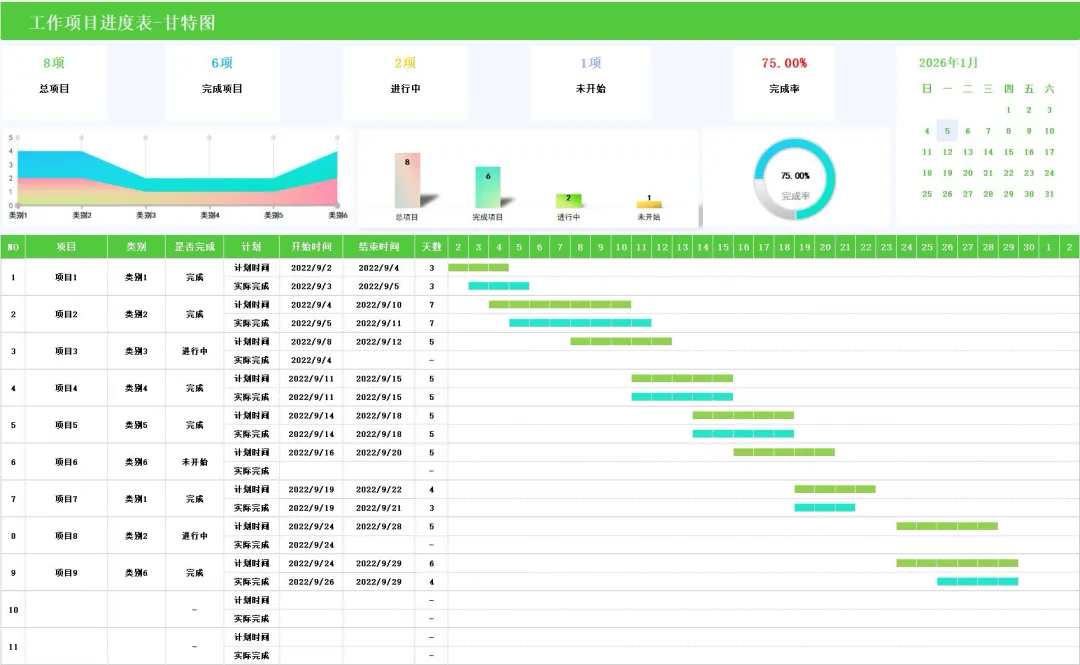Select 项目6's green planned Gantt bar
Viewport: 1080px width, 665px height.
point(784,452)
